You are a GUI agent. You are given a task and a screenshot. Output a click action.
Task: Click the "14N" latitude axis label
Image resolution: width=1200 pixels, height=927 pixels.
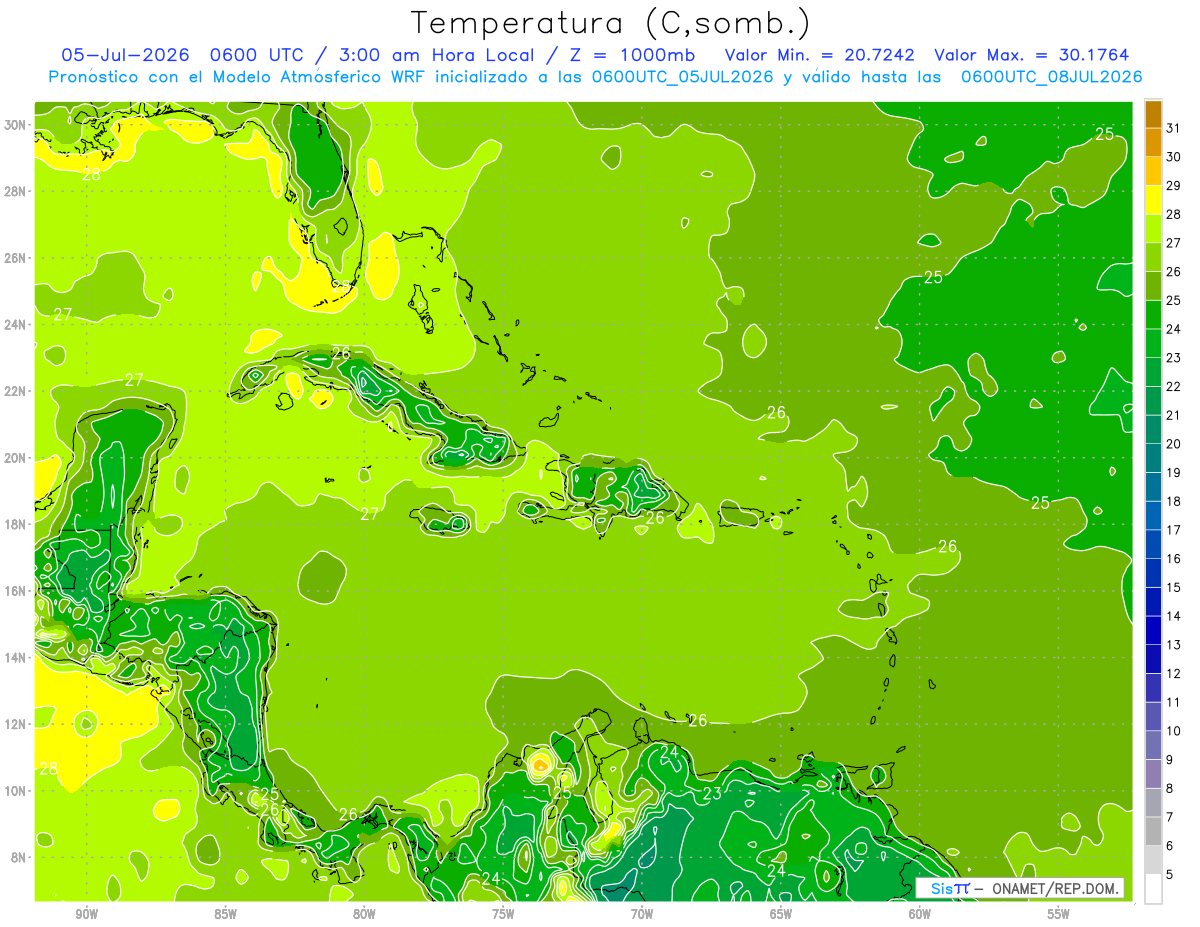17,658
